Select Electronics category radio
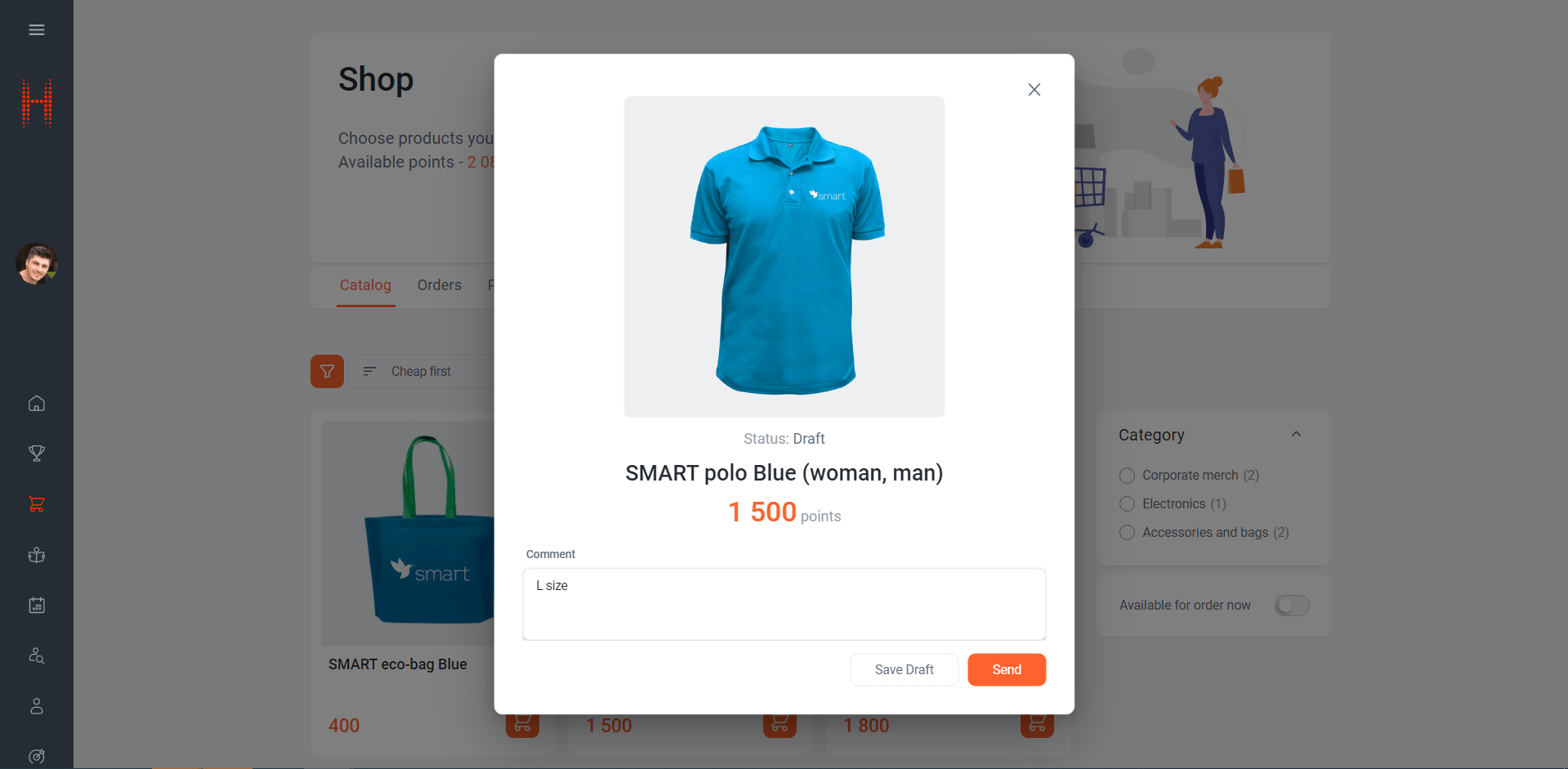The height and width of the screenshot is (769, 1568). pos(1127,504)
